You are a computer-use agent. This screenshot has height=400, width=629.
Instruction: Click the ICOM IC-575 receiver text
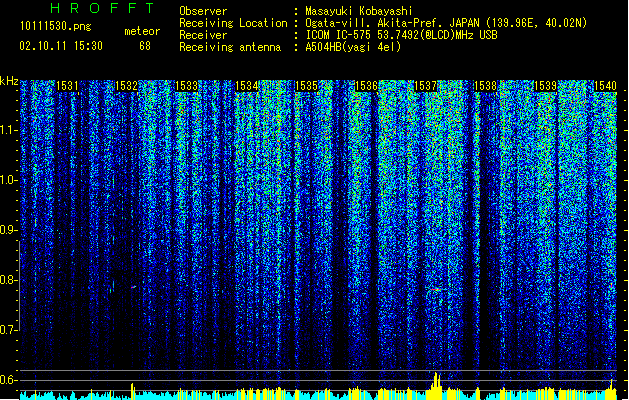pos(401,35)
